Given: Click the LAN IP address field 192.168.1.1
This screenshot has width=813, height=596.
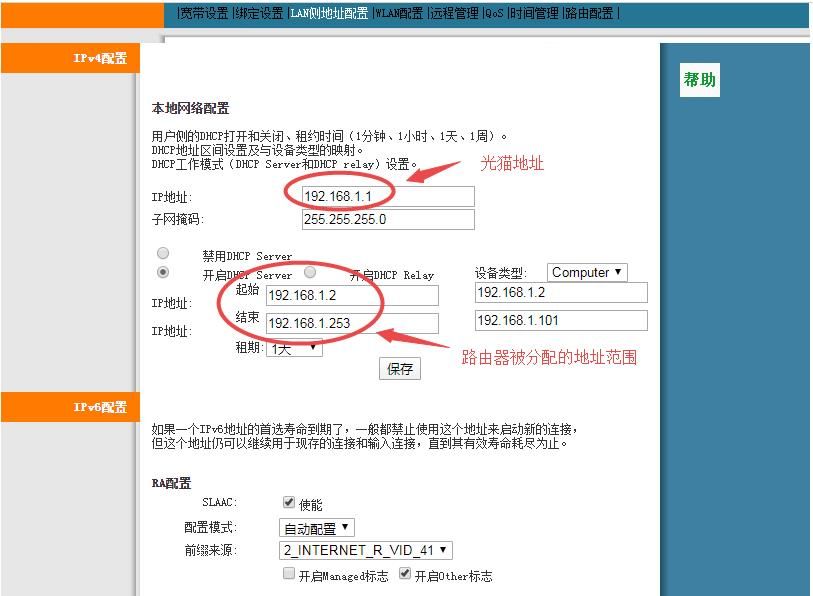Looking at the screenshot, I should [388, 197].
